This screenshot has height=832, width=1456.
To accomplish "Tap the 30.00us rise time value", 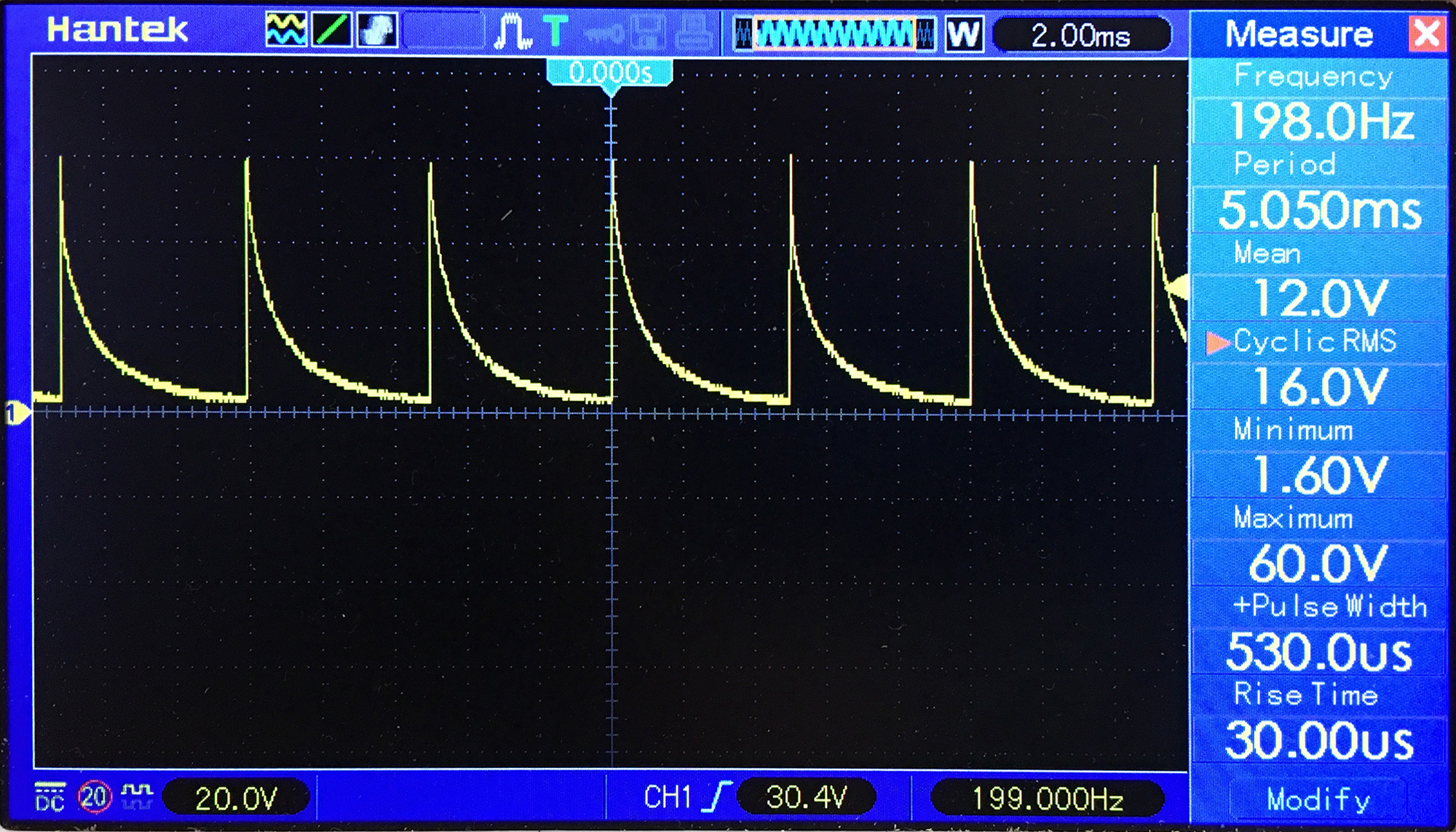I will point(1318,740).
